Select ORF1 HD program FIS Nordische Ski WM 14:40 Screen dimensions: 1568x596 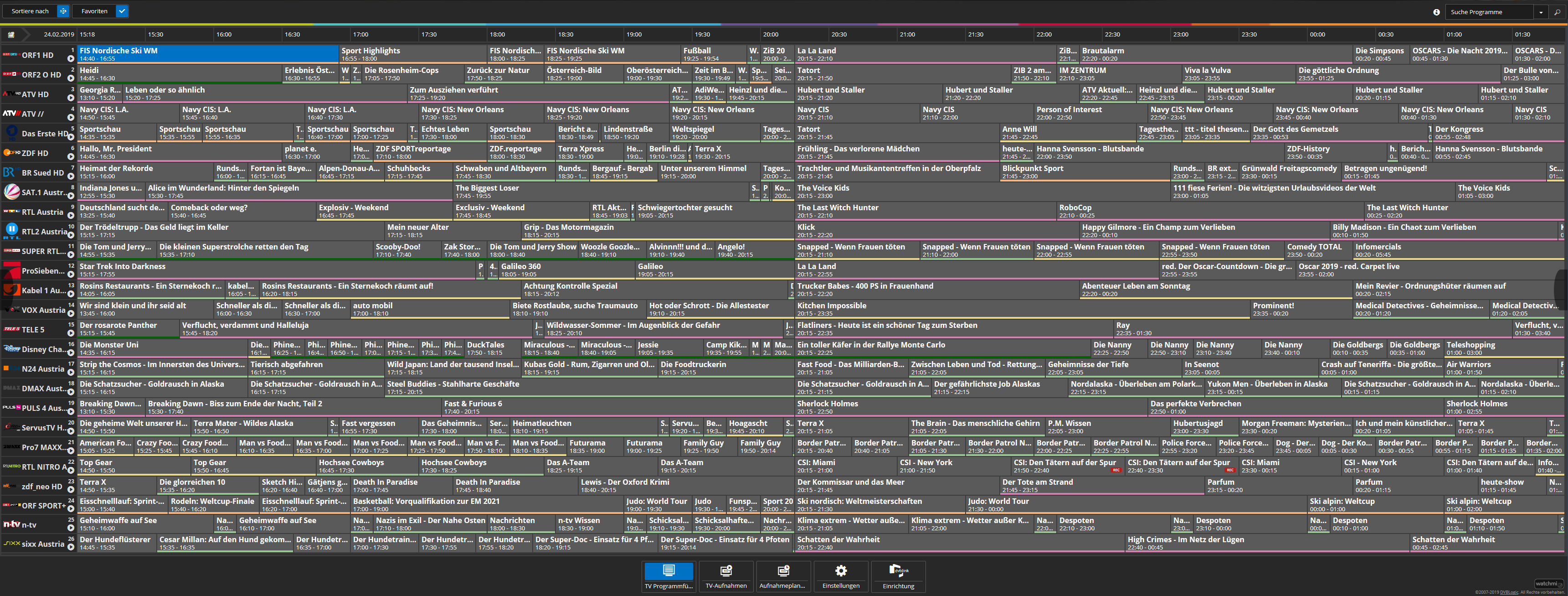[x=208, y=54]
